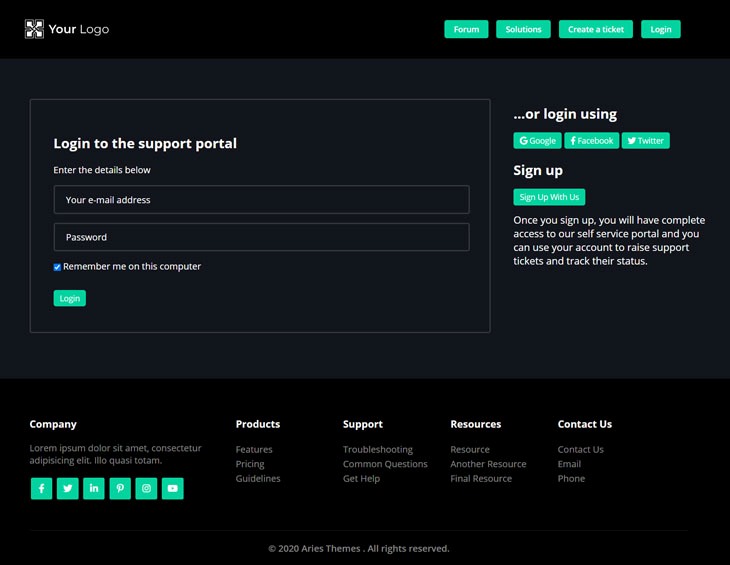Focus the e-mail address input field
Image resolution: width=730 pixels, height=565 pixels.
pos(261,200)
